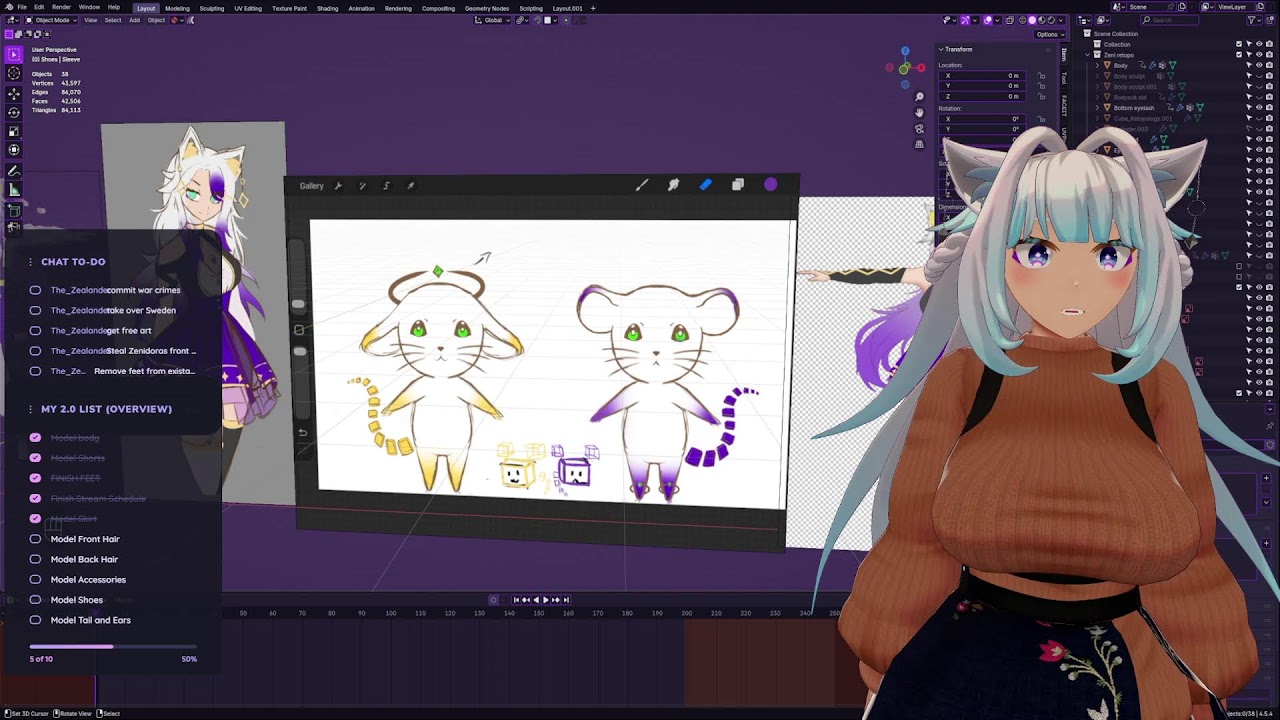This screenshot has height=720, width=1280.
Task: Select the Add Cube tool
Action: click(x=14, y=211)
